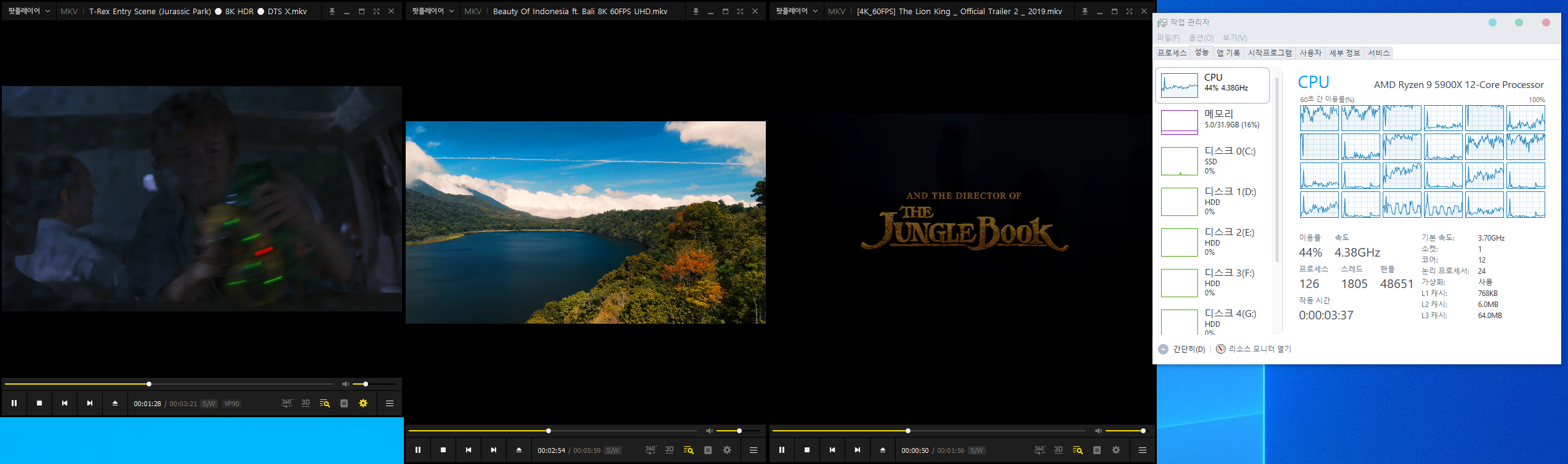Screen dimensions: 1568x464
Task: Open yellow settings gear in T-Rex player
Action: coord(363,403)
